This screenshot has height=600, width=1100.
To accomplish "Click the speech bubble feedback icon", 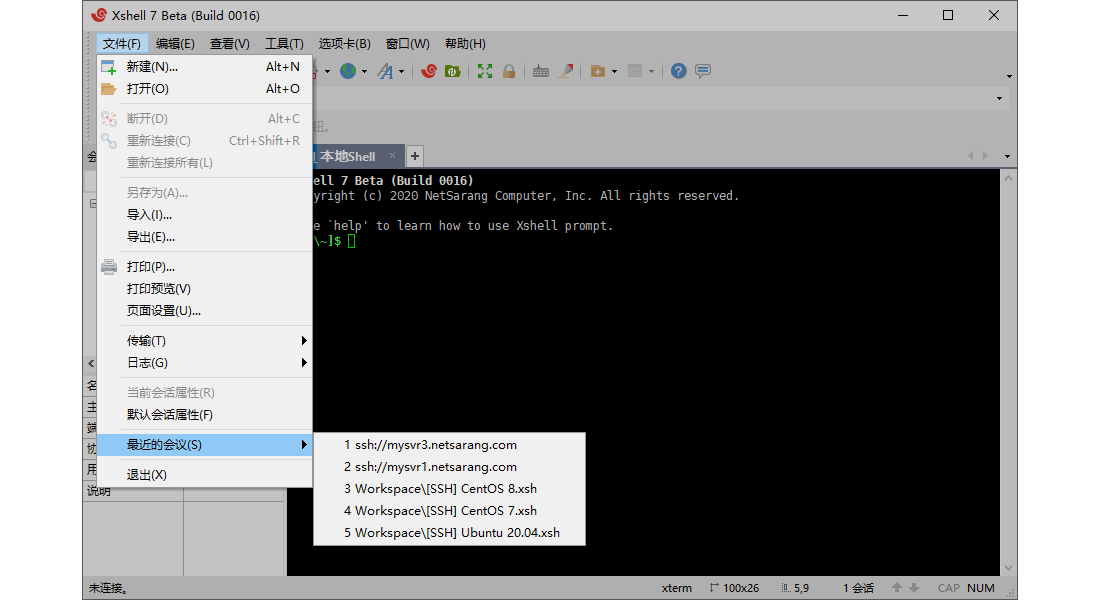I will 703,71.
